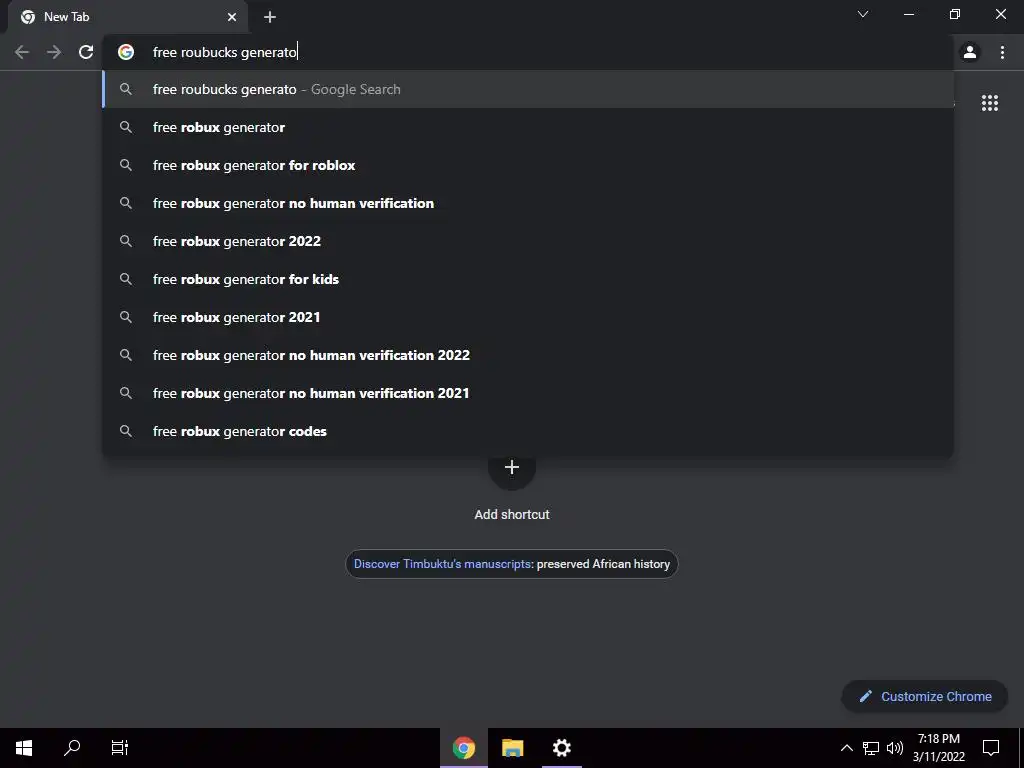Image resolution: width=1024 pixels, height=768 pixels.
Task: Choose 'free robux generator 2022' suggestion
Action: [528, 241]
